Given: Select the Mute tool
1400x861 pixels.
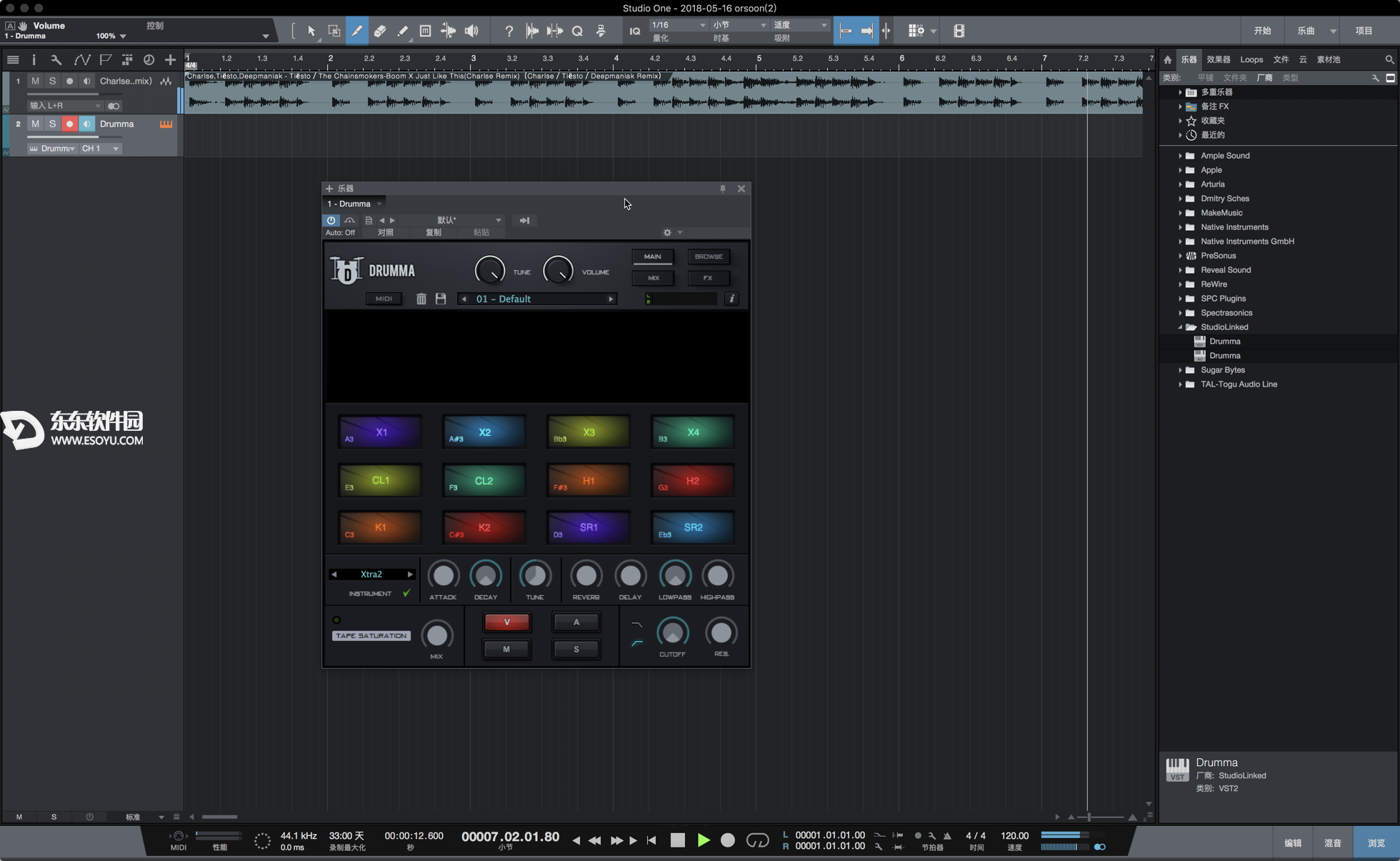Looking at the screenshot, I should point(425,31).
